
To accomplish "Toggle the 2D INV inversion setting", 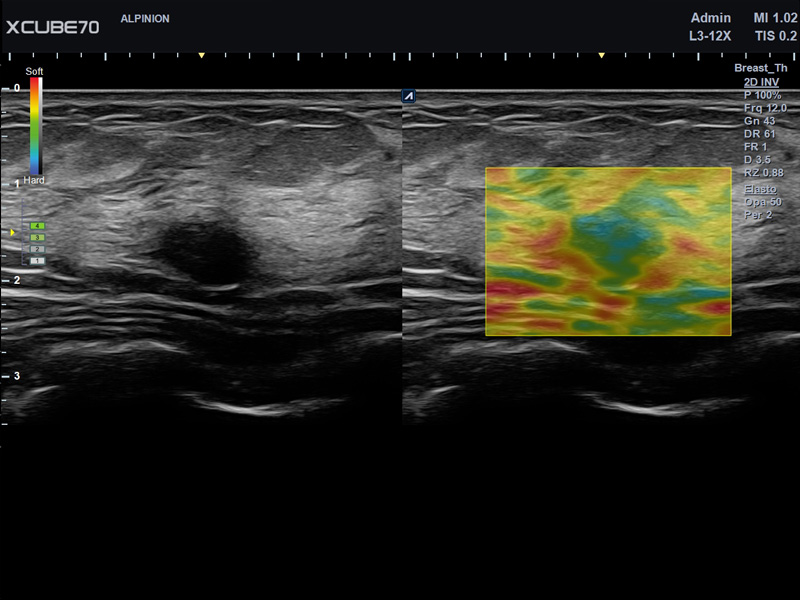I will coord(761,83).
